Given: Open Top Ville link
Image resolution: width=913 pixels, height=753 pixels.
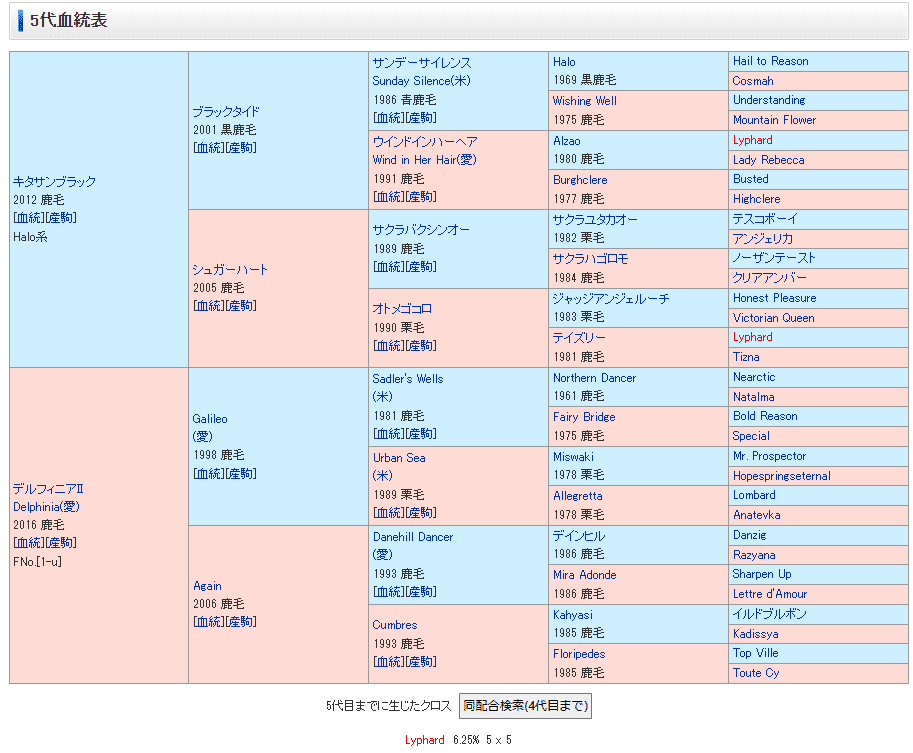Looking at the screenshot, I should tap(756, 653).
